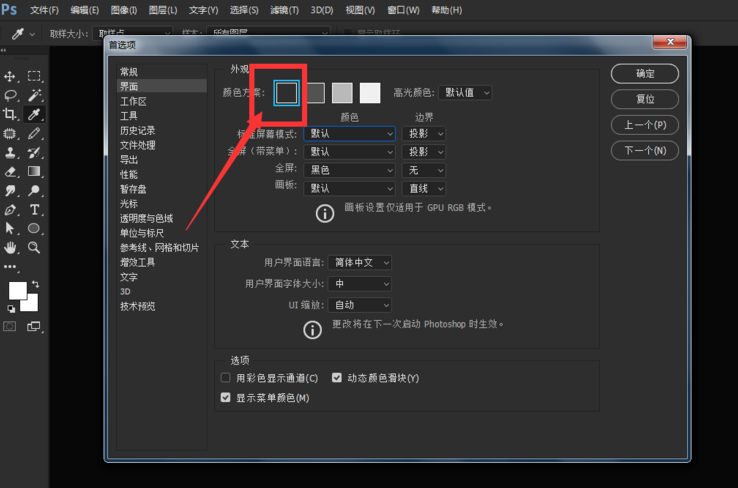Open the 窗口(W) menu

403,10
